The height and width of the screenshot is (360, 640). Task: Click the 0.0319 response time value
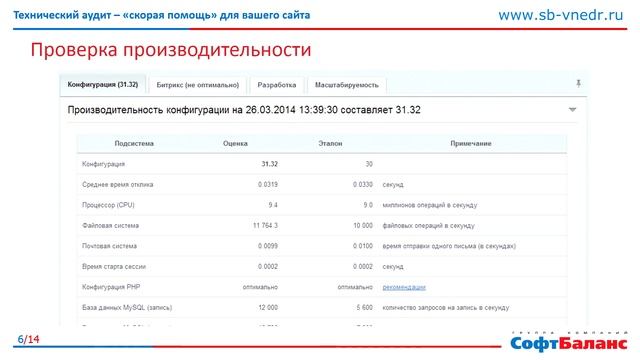[x=268, y=184]
